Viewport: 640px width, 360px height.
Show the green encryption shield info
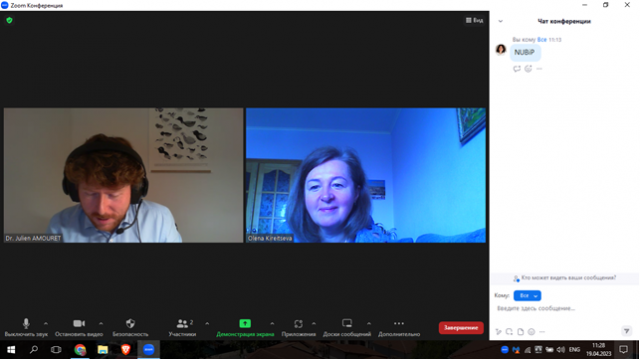(x=9, y=20)
